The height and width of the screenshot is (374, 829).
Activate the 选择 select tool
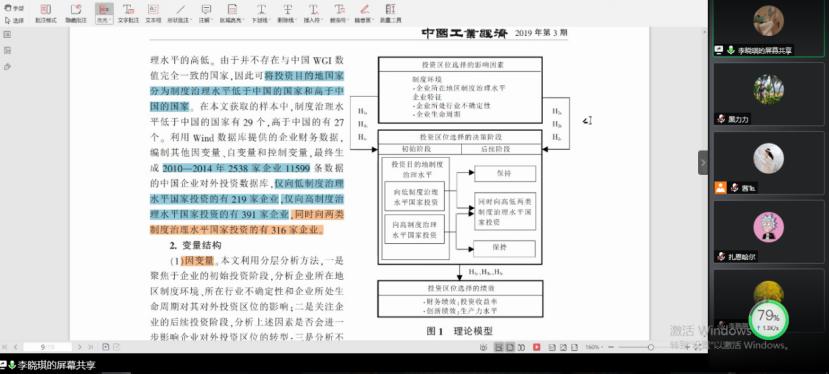(14, 20)
